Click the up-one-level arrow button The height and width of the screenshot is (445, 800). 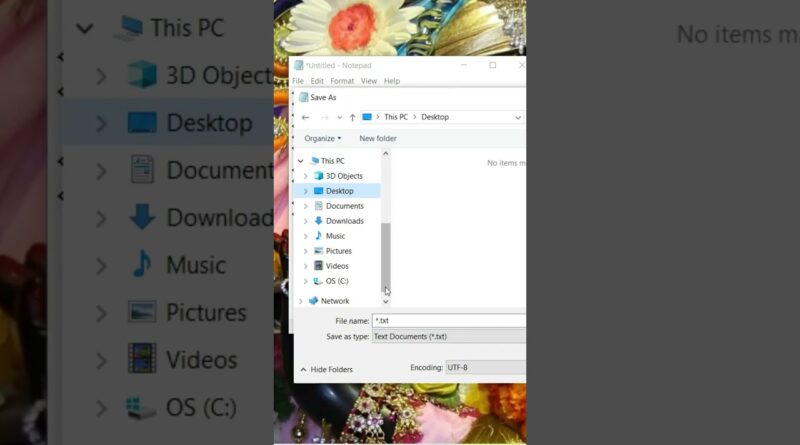coord(352,117)
